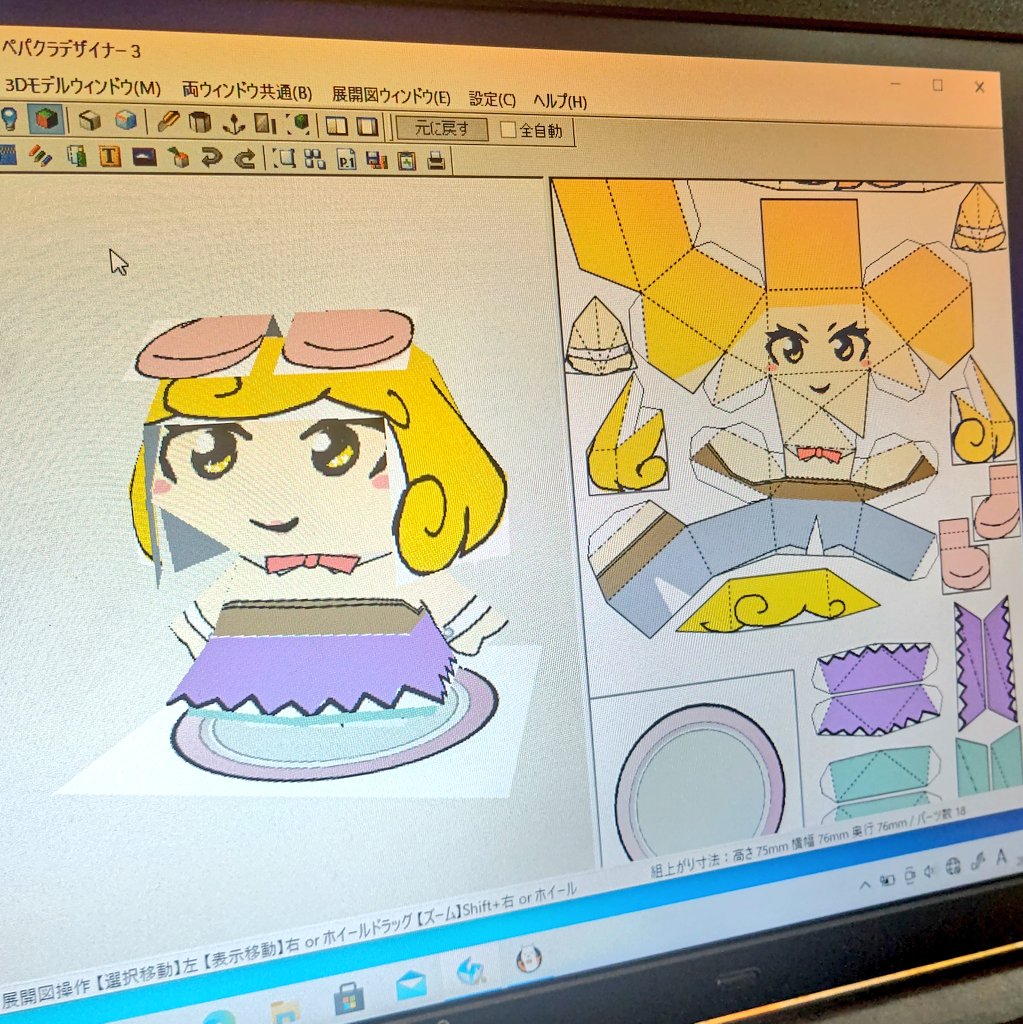Select the round plate part in pattern
This screenshot has width=1023, height=1024.
pos(700,783)
